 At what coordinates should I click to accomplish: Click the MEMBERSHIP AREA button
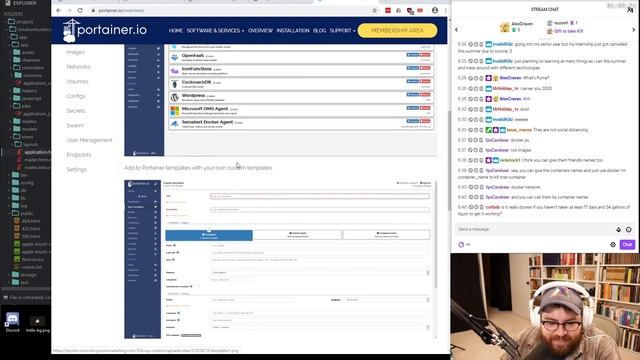[x=397, y=31]
